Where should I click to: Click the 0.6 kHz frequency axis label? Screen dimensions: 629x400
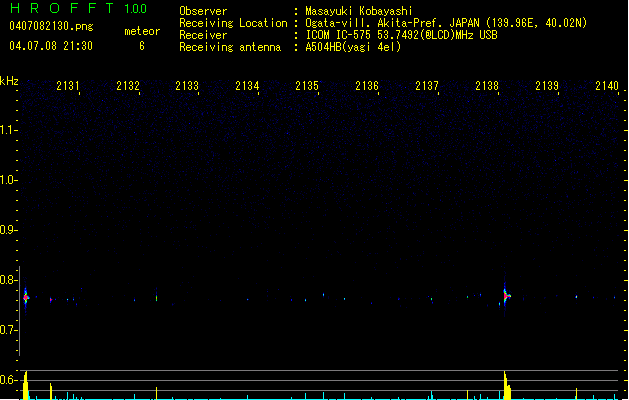(x=8, y=380)
